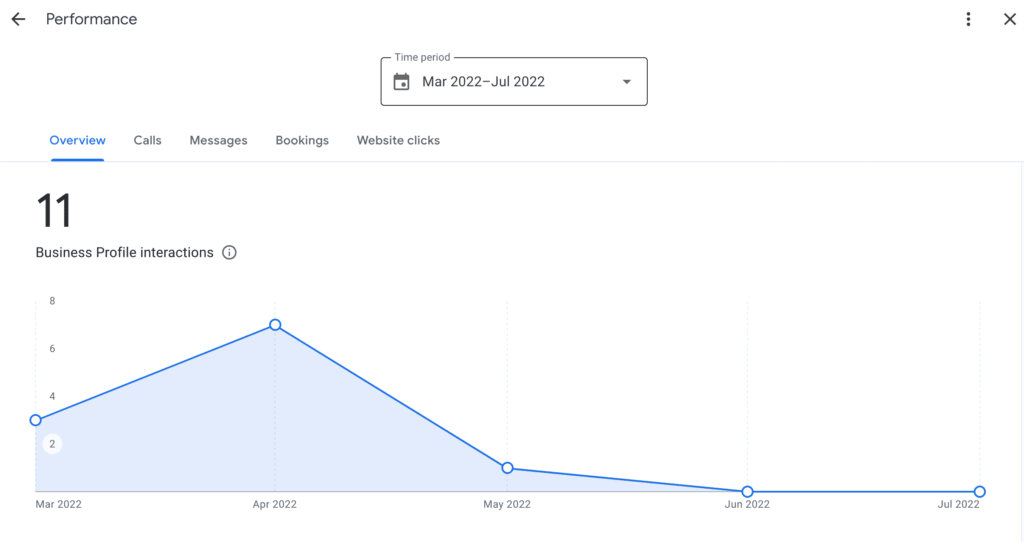Open the info icon beside Business Profile interactions

point(229,253)
